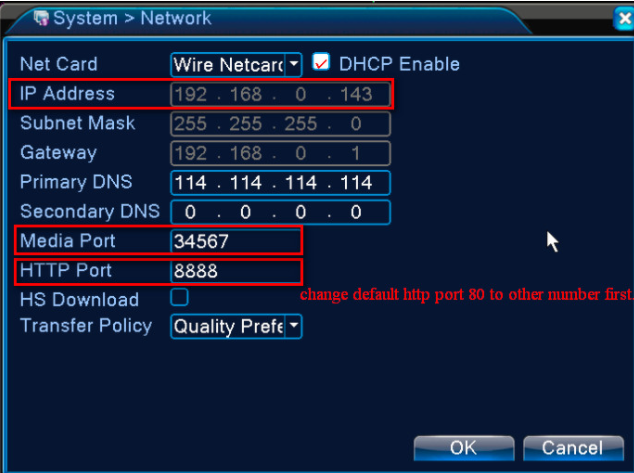Select the Secondary DNS address field
Image resolution: width=634 pixels, height=473 pixels.
pos(281,212)
